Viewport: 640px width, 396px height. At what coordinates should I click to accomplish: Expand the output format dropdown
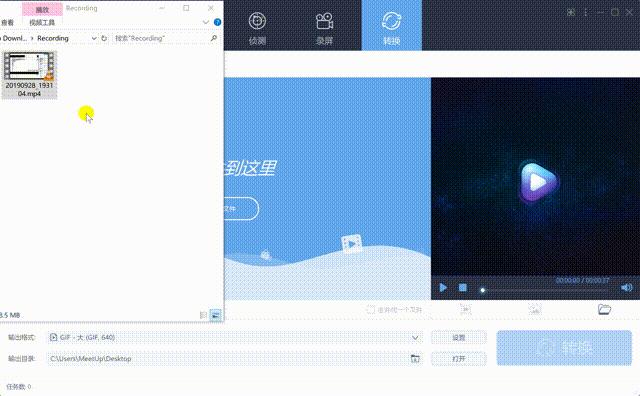click(x=415, y=338)
